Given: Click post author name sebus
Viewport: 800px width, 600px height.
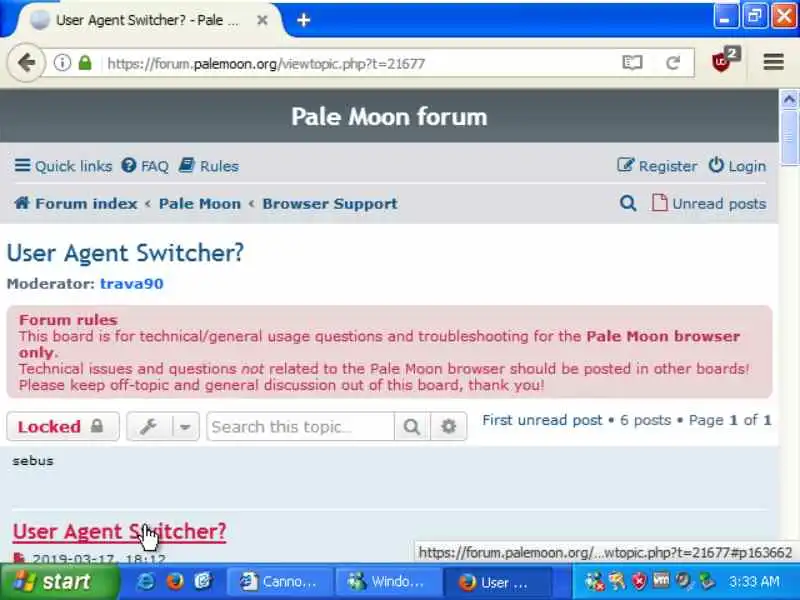Looking at the screenshot, I should coord(33,461).
